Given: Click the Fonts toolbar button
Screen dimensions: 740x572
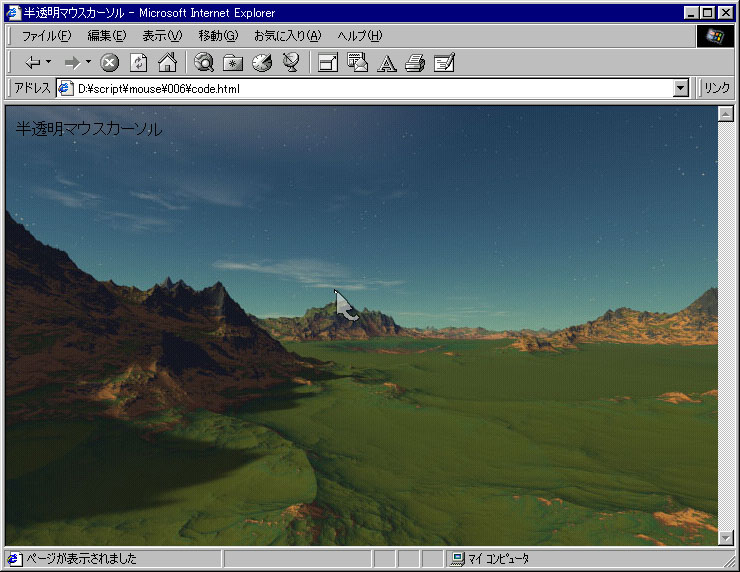Looking at the screenshot, I should tap(386, 63).
